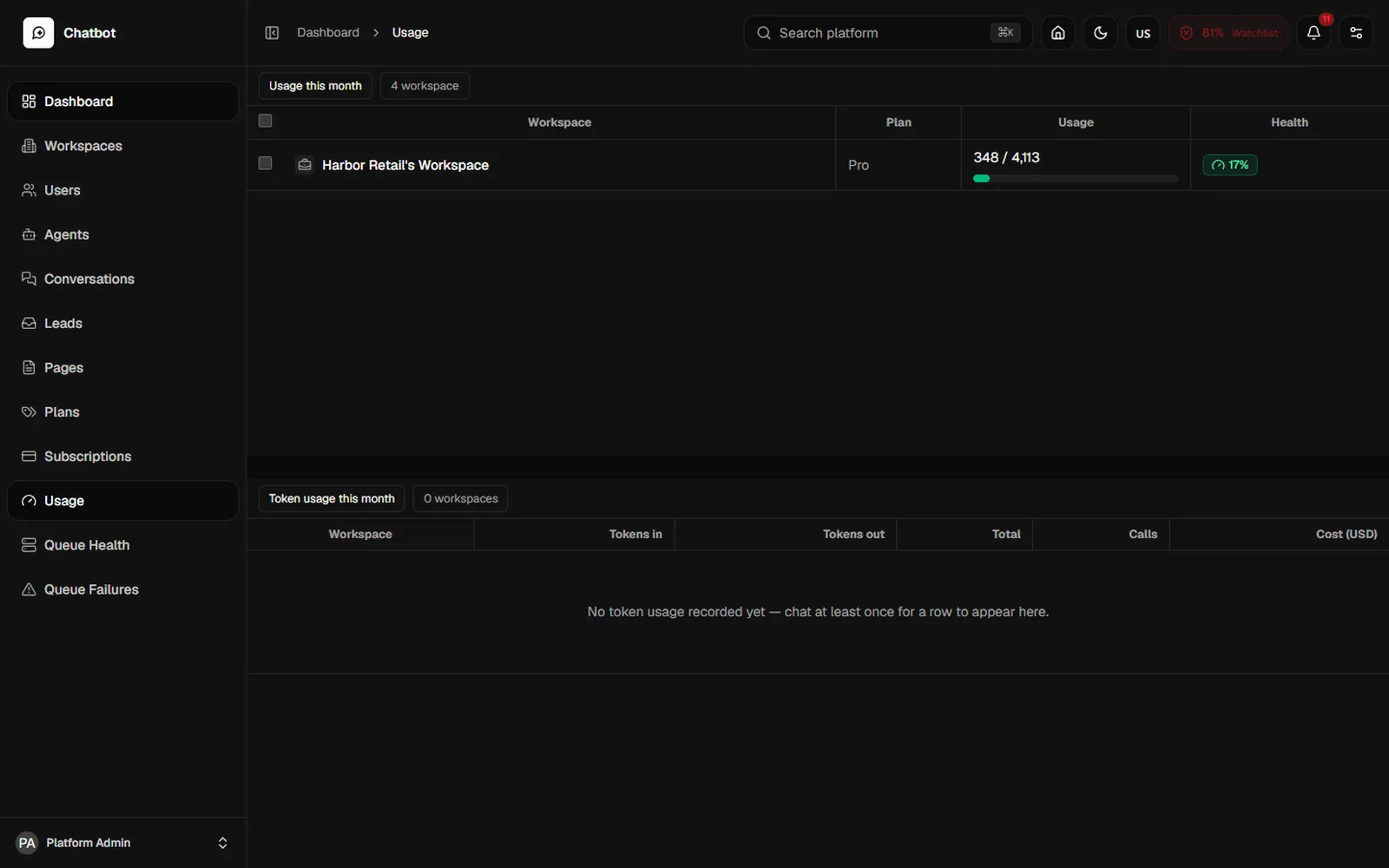The image size is (1389, 868).
Task: Click the Conversations sidebar icon
Action: tap(29, 279)
